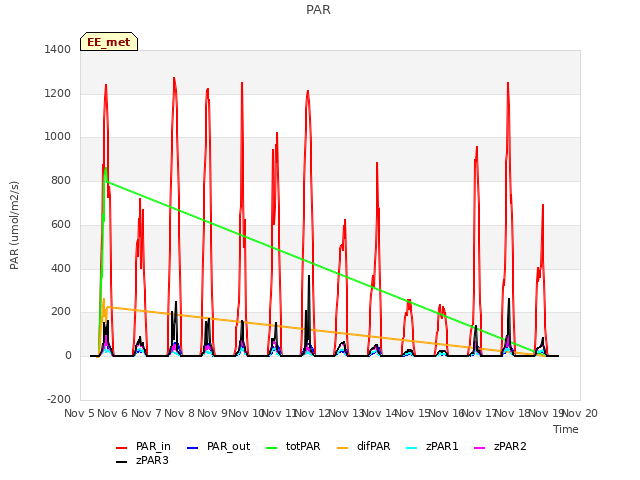This screenshot has height=480, width=640.
Task: Click the orange difPAR legend swatch
Action: pos(342,448)
